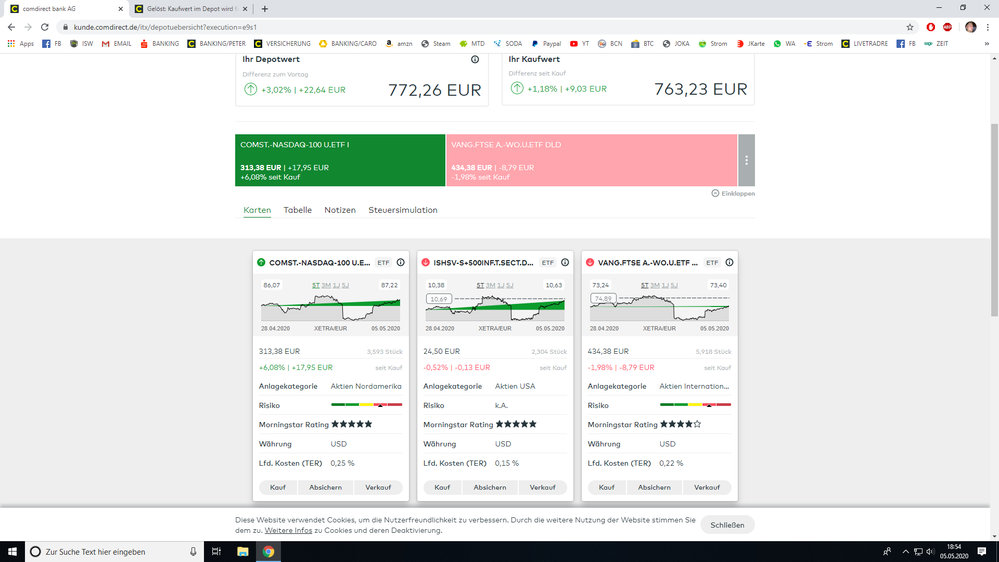
Task: Click the browser reload page icon
Action: [45, 27]
